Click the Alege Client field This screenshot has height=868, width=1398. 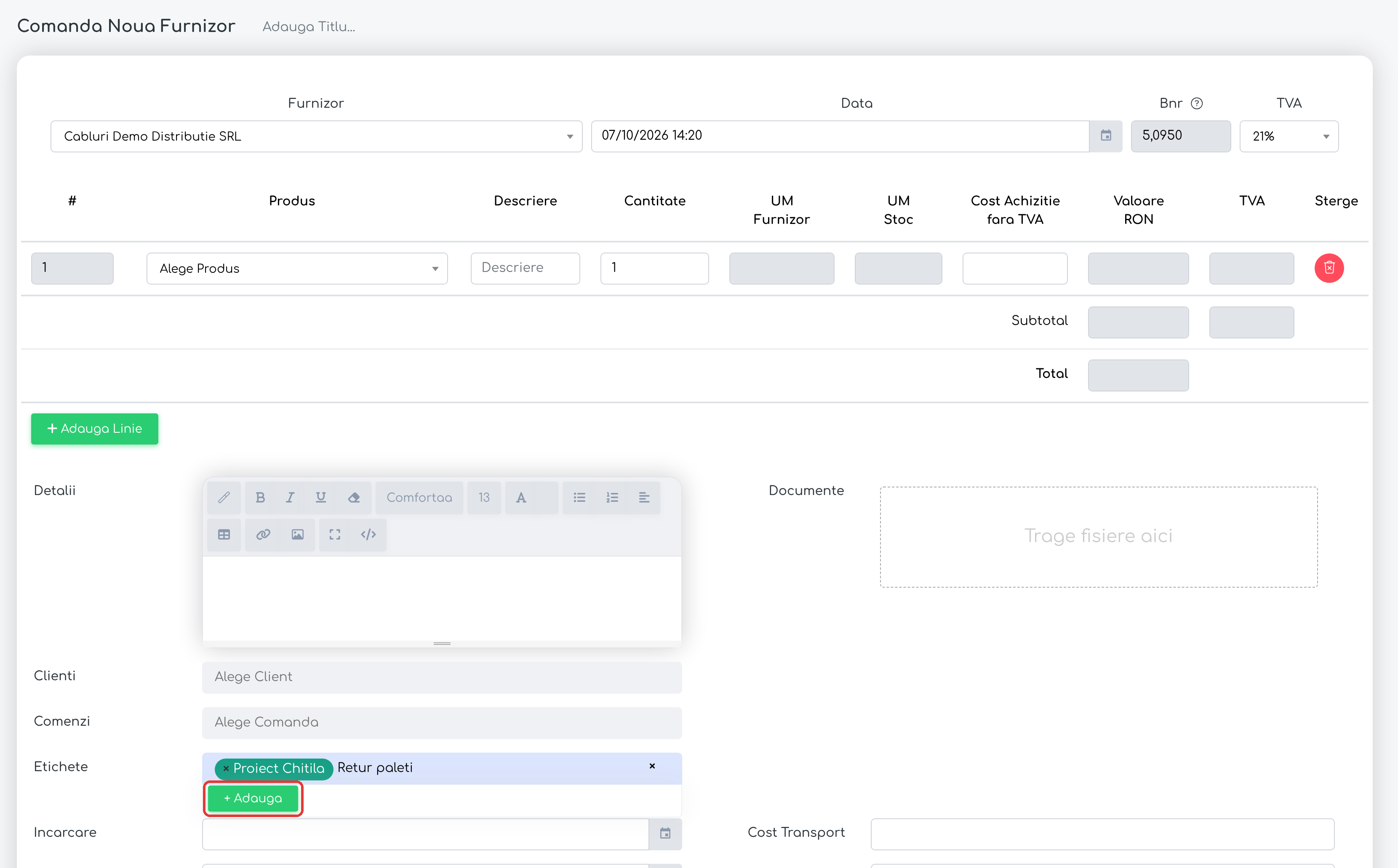[442, 677]
